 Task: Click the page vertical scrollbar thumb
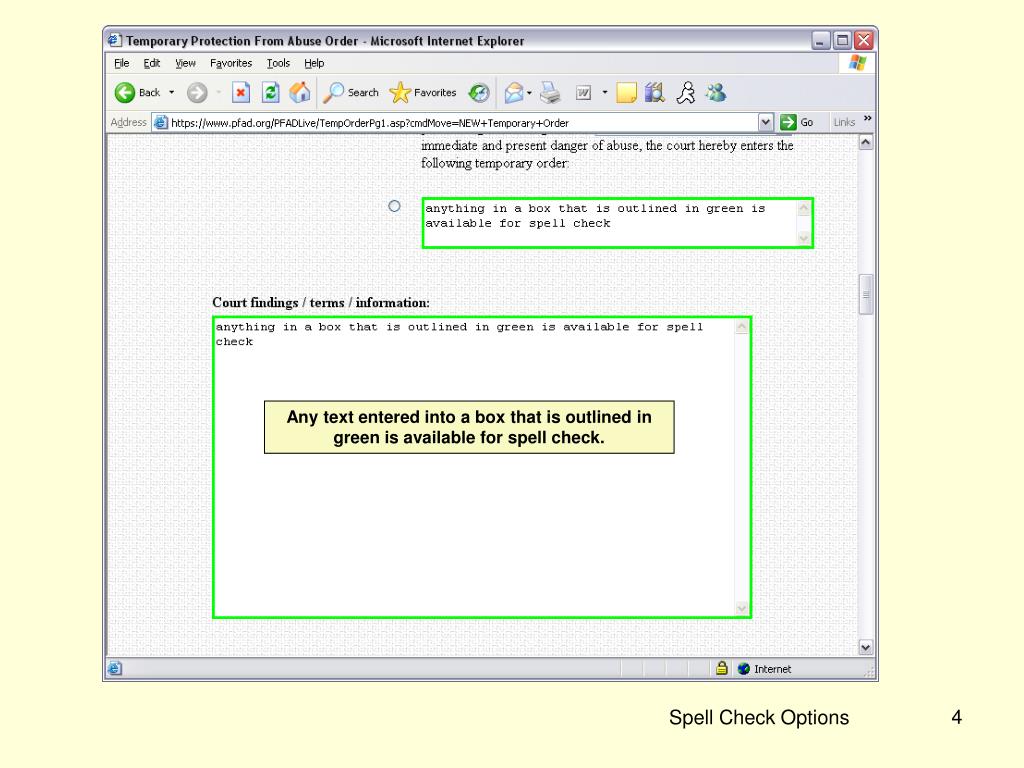(866, 294)
